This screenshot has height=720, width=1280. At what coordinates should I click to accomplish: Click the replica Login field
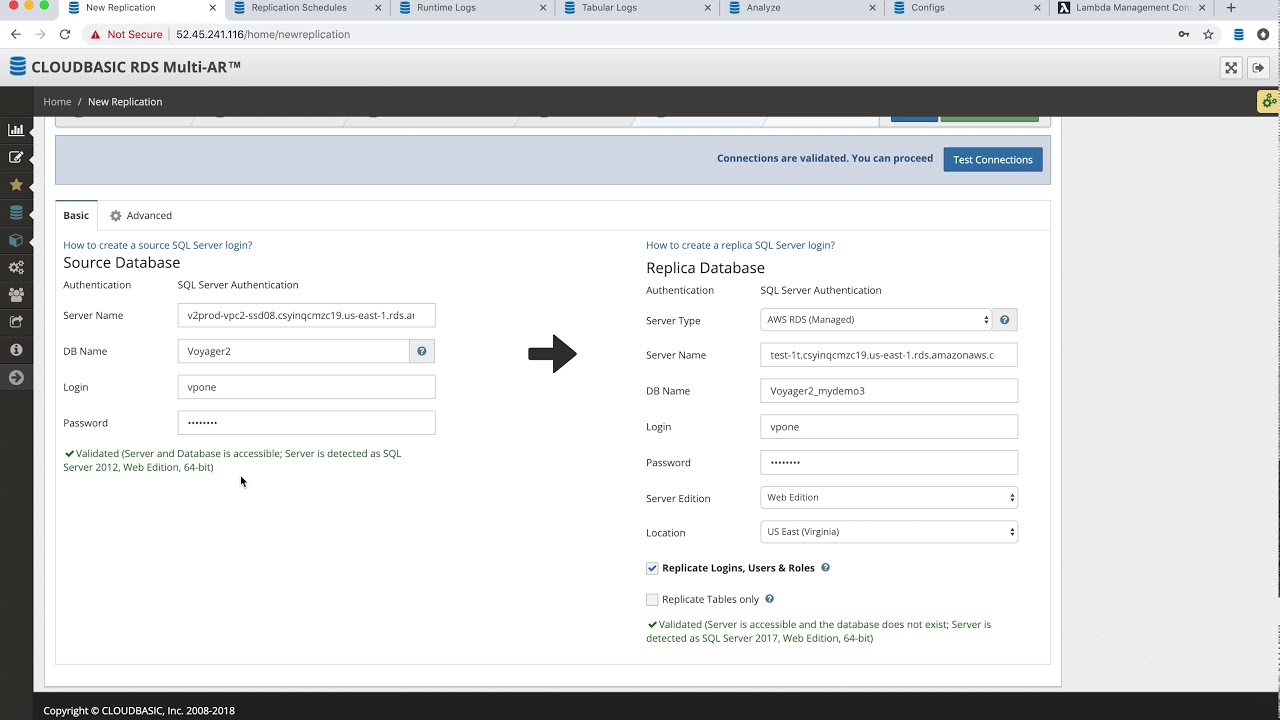click(x=889, y=427)
